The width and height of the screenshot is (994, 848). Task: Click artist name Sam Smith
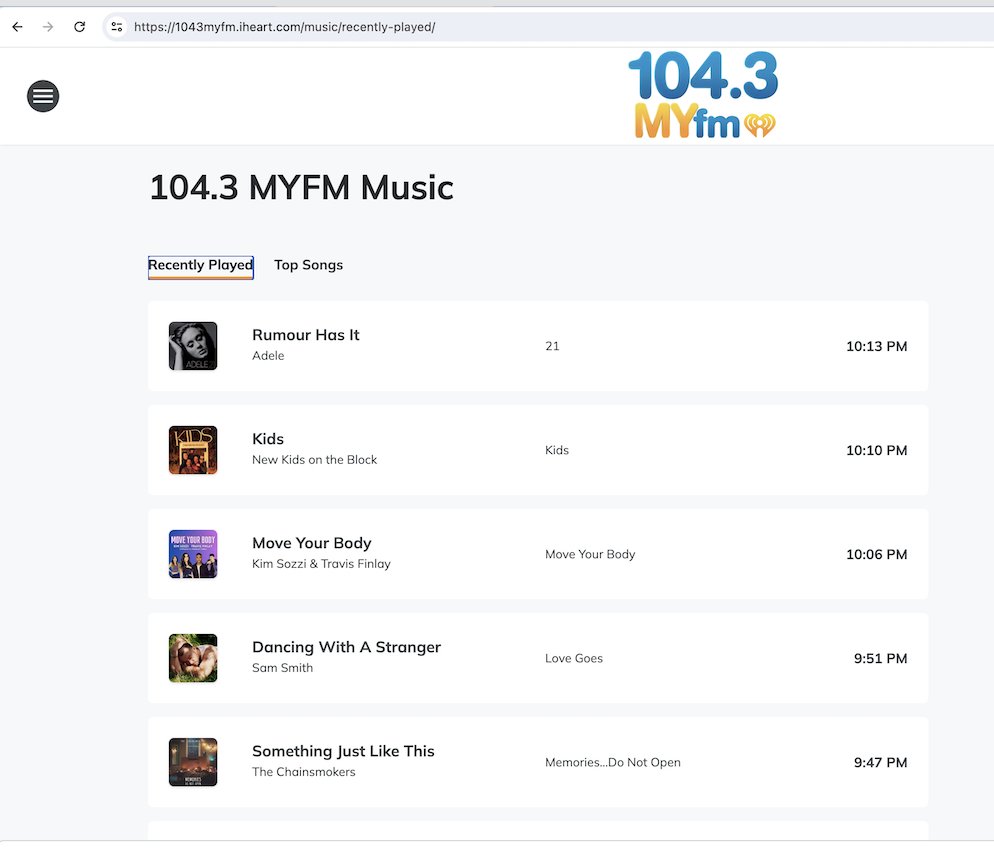pyautogui.click(x=282, y=667)
